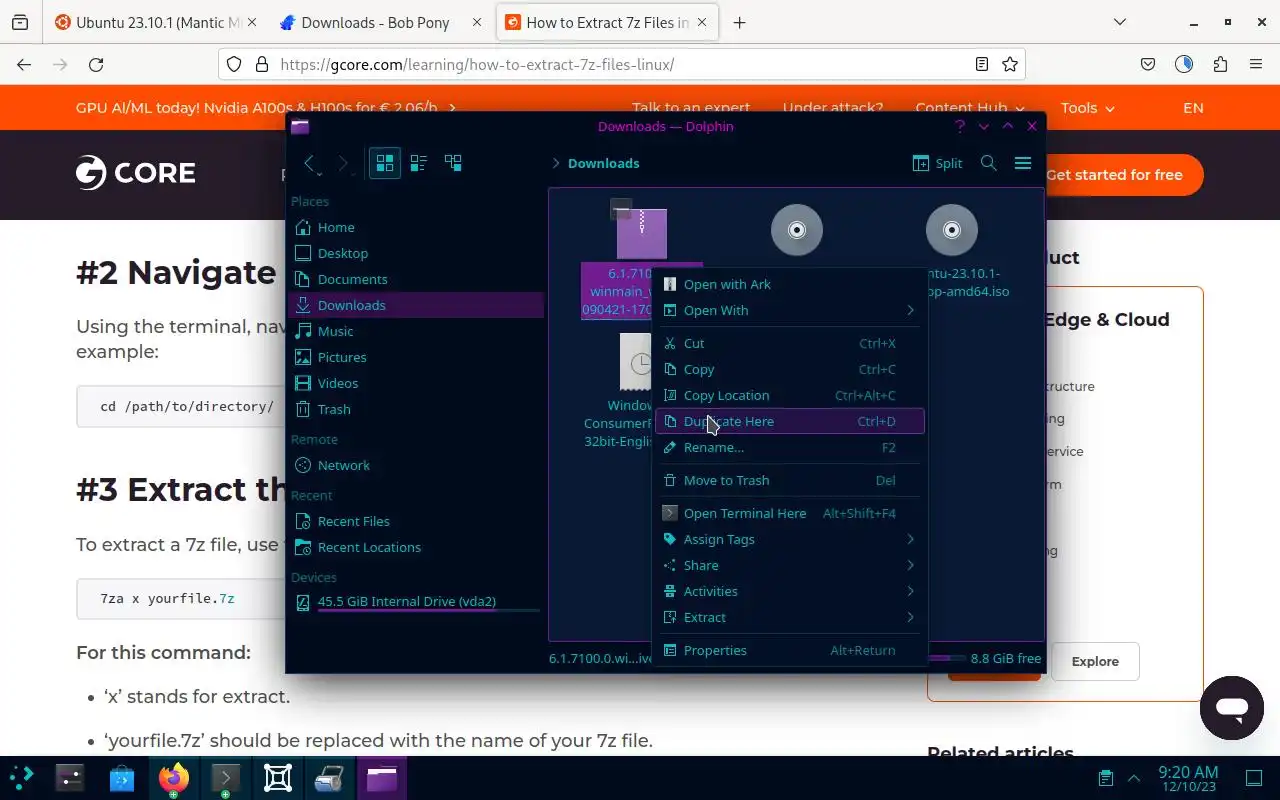Select Downloads in the Places panel
The image size is (1280, 800).
click(416, 305)
